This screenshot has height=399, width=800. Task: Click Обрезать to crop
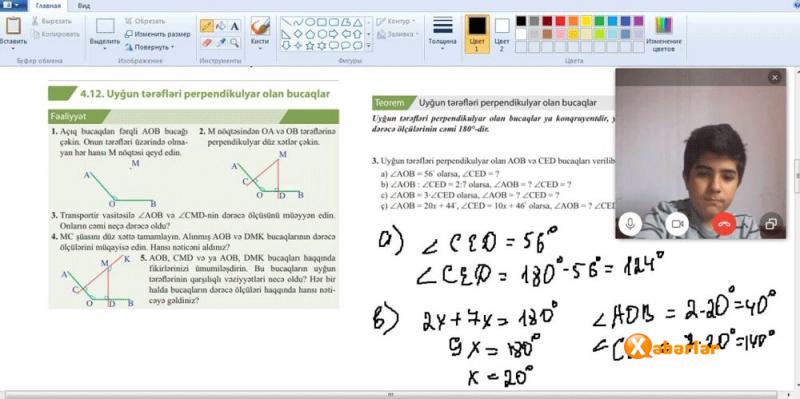coord(145,21)
